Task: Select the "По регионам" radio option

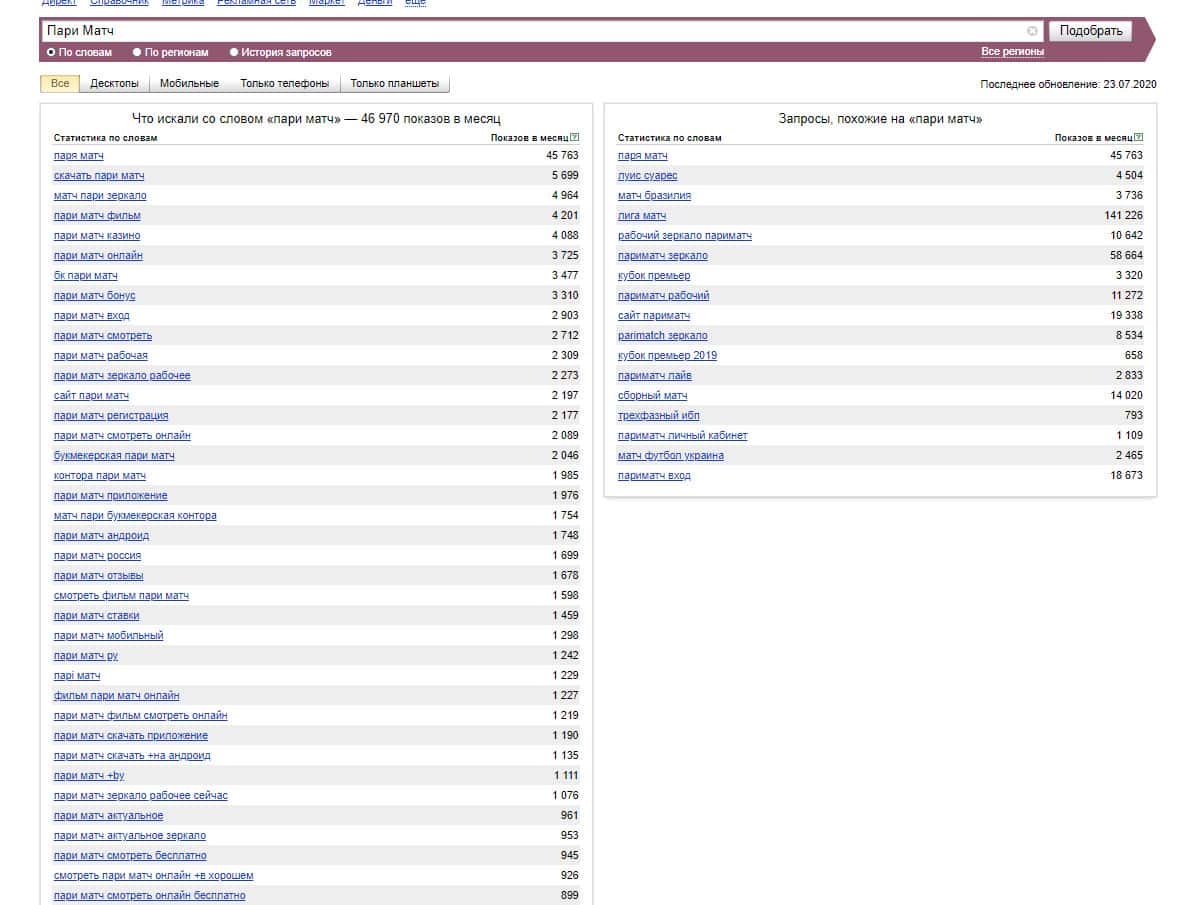Action: (x=137, y=52)
